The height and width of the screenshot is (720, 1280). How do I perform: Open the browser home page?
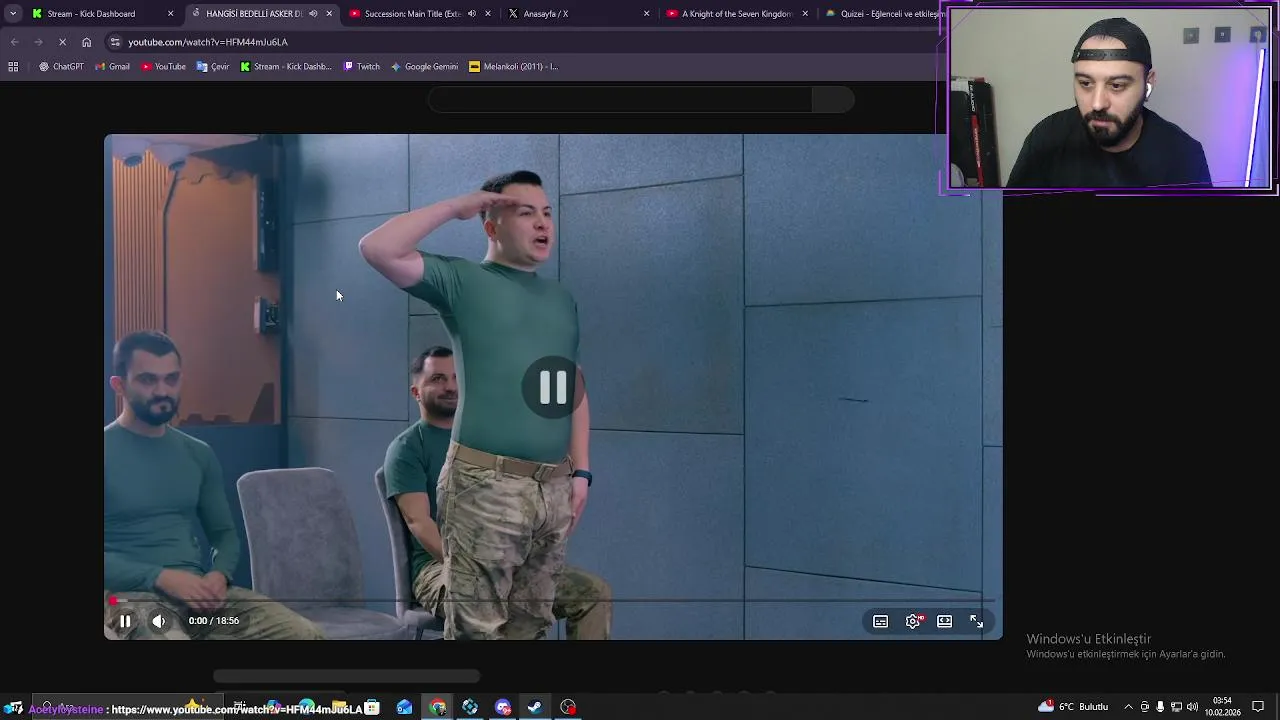tap(86, 42)
